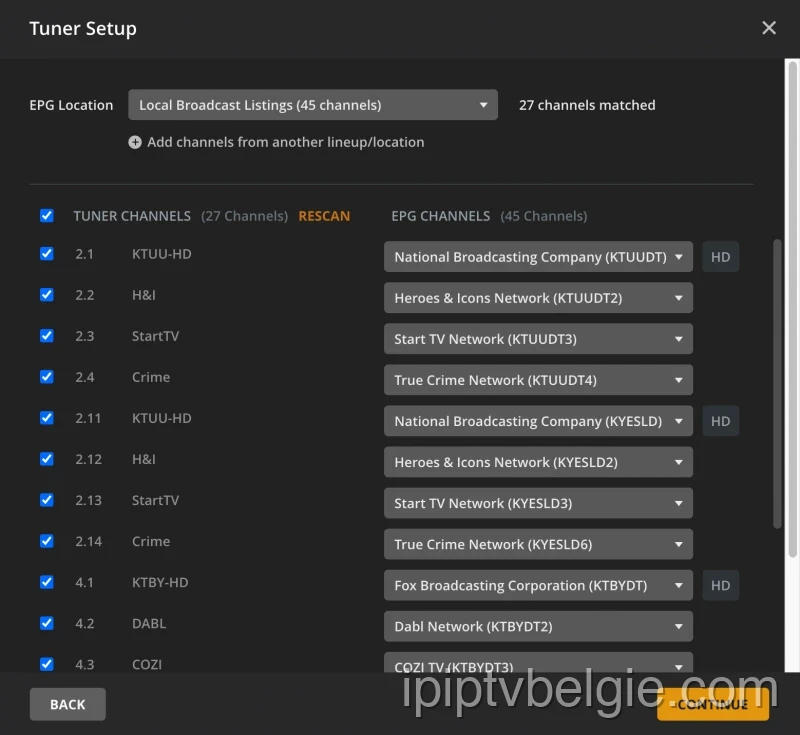Open National Broadcasting Company (KYESLD) dropdown
Viewport: 800px width, 735px height.
[x=538, y=421]
